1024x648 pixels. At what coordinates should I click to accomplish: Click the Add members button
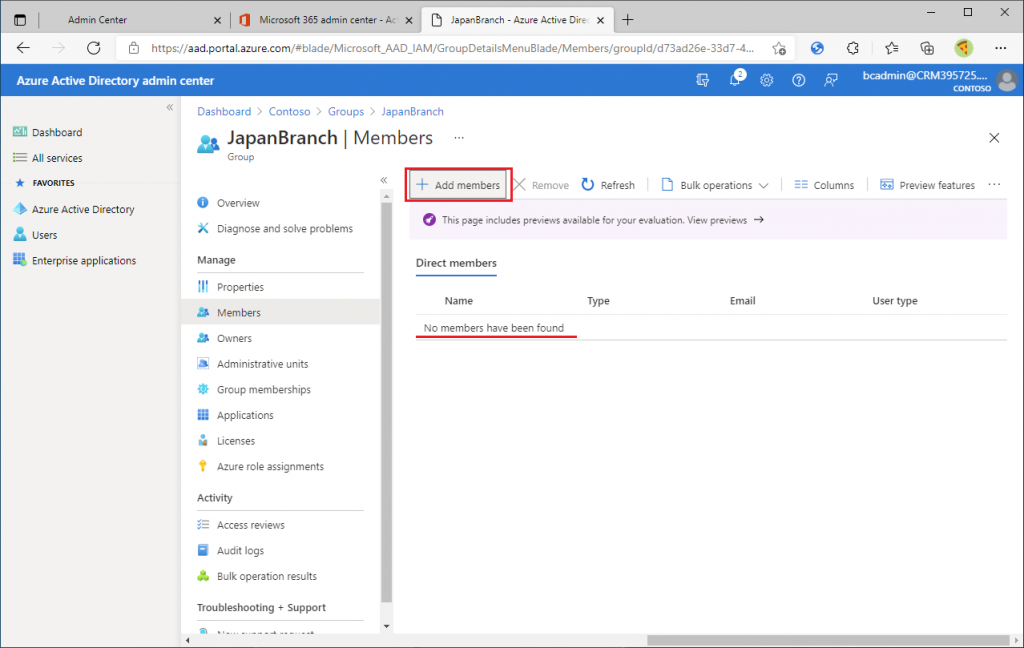coord(458,185)
